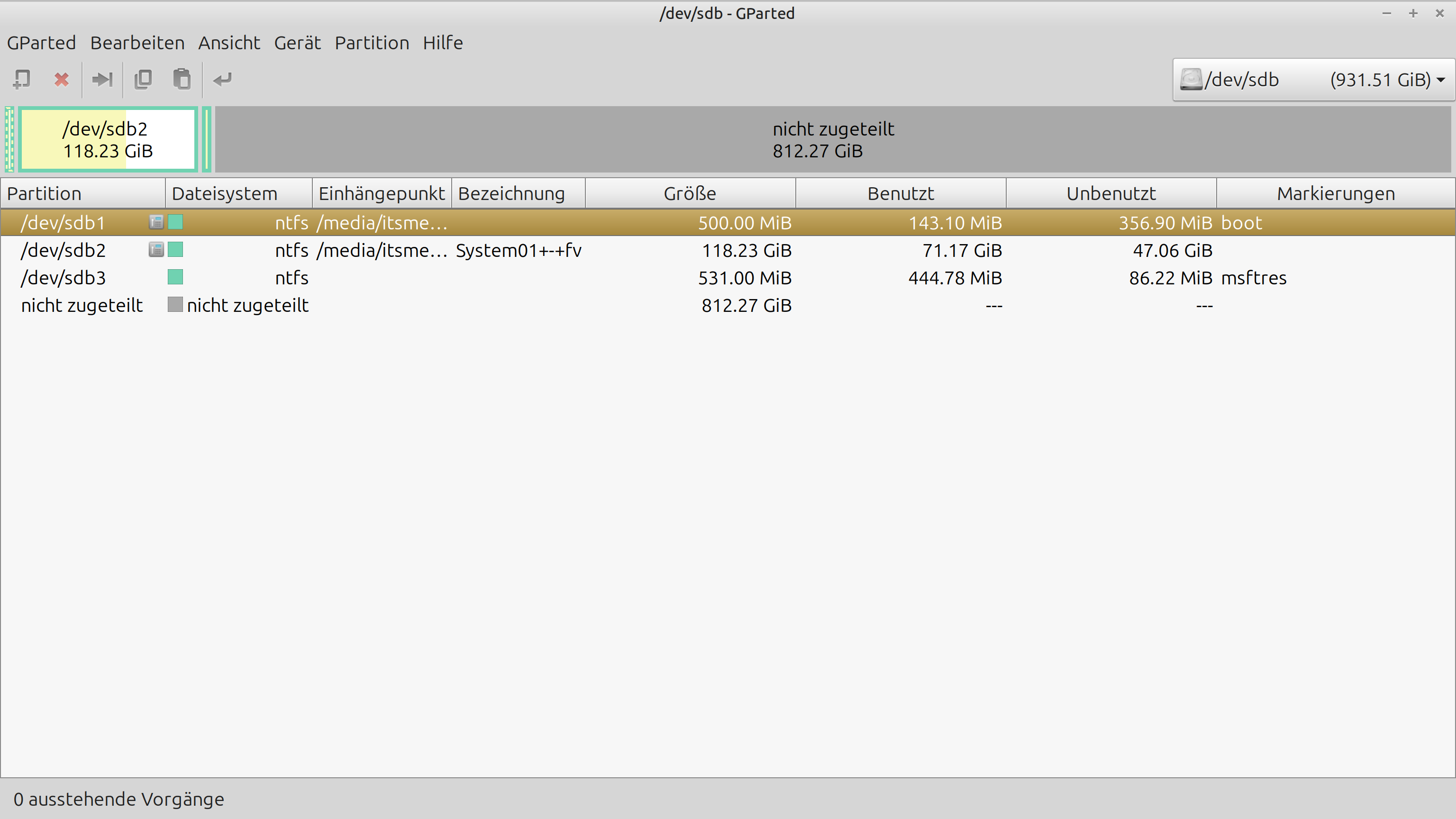
Task: Click the green ntfs color swatch of /dev/sdb3
Action: pyautogui.click(x=175, y=278)
